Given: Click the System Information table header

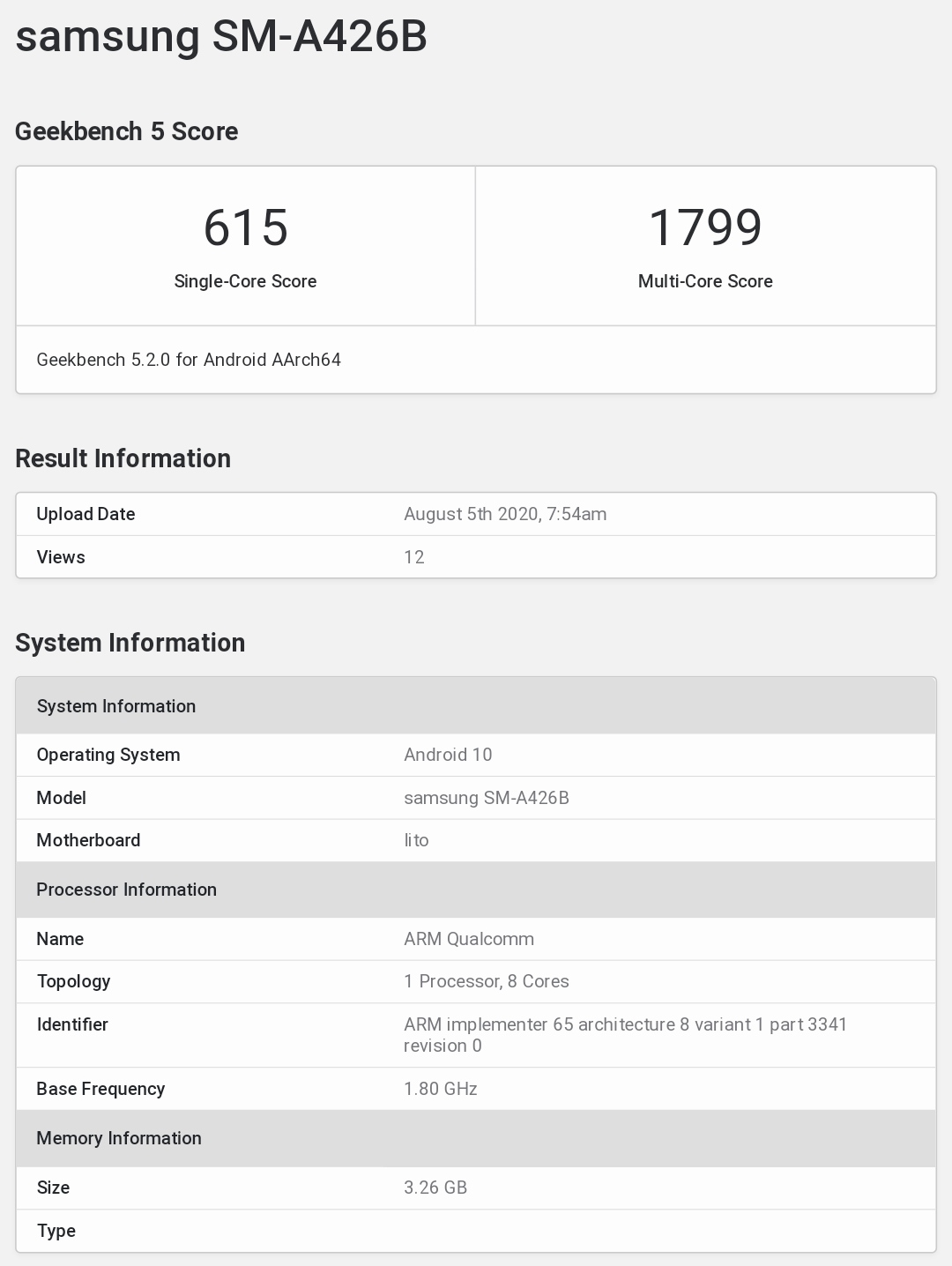Looking at the screenshot, I should pyautogui.click(x=116, y=706).
